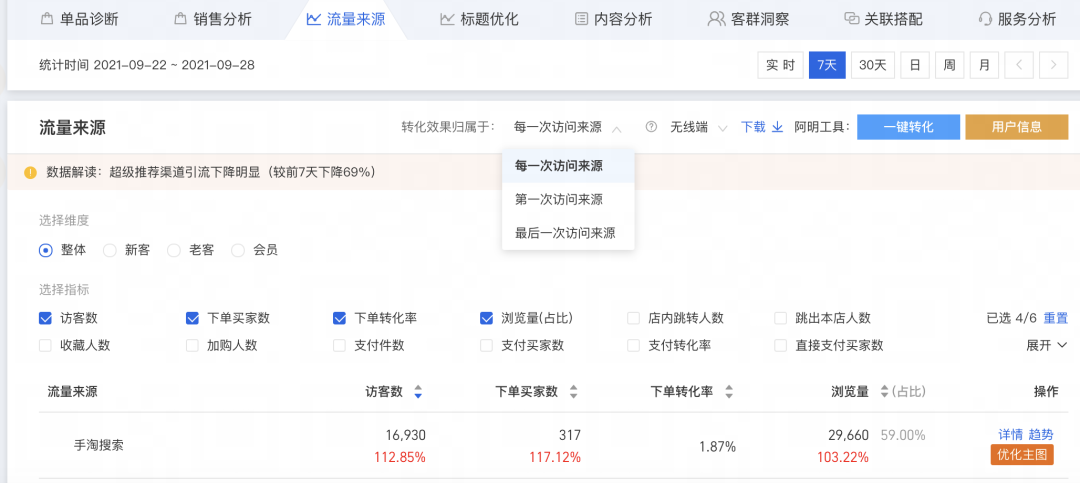Click the yellow warning icon beside 数据解读
Screen dimensions: 1080x483
(x=30, y=172)
